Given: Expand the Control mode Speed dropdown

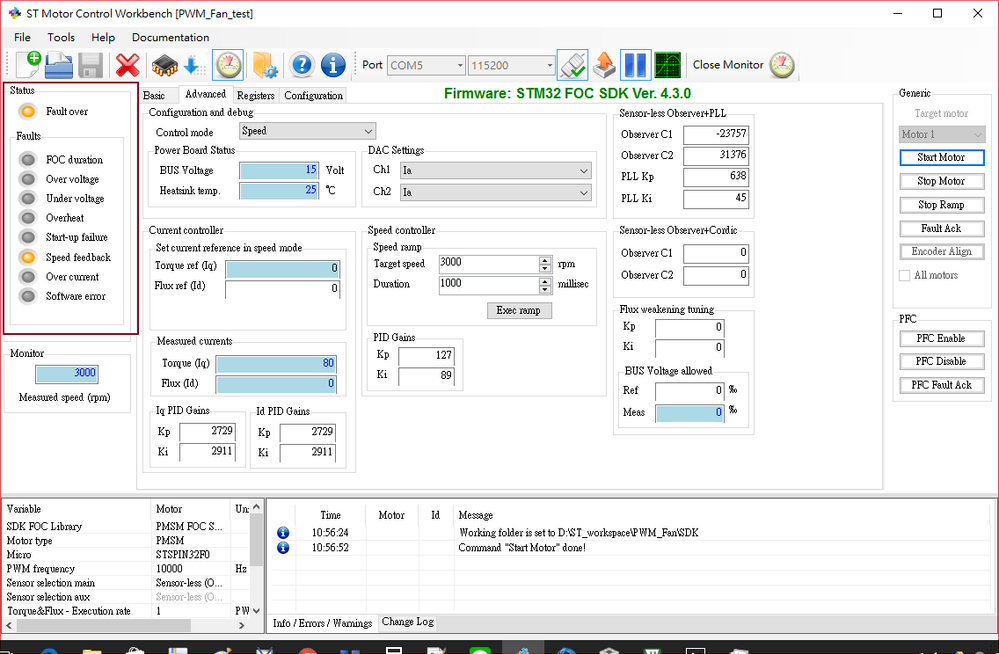Looking at the screenshot, I should pos(308,131).
